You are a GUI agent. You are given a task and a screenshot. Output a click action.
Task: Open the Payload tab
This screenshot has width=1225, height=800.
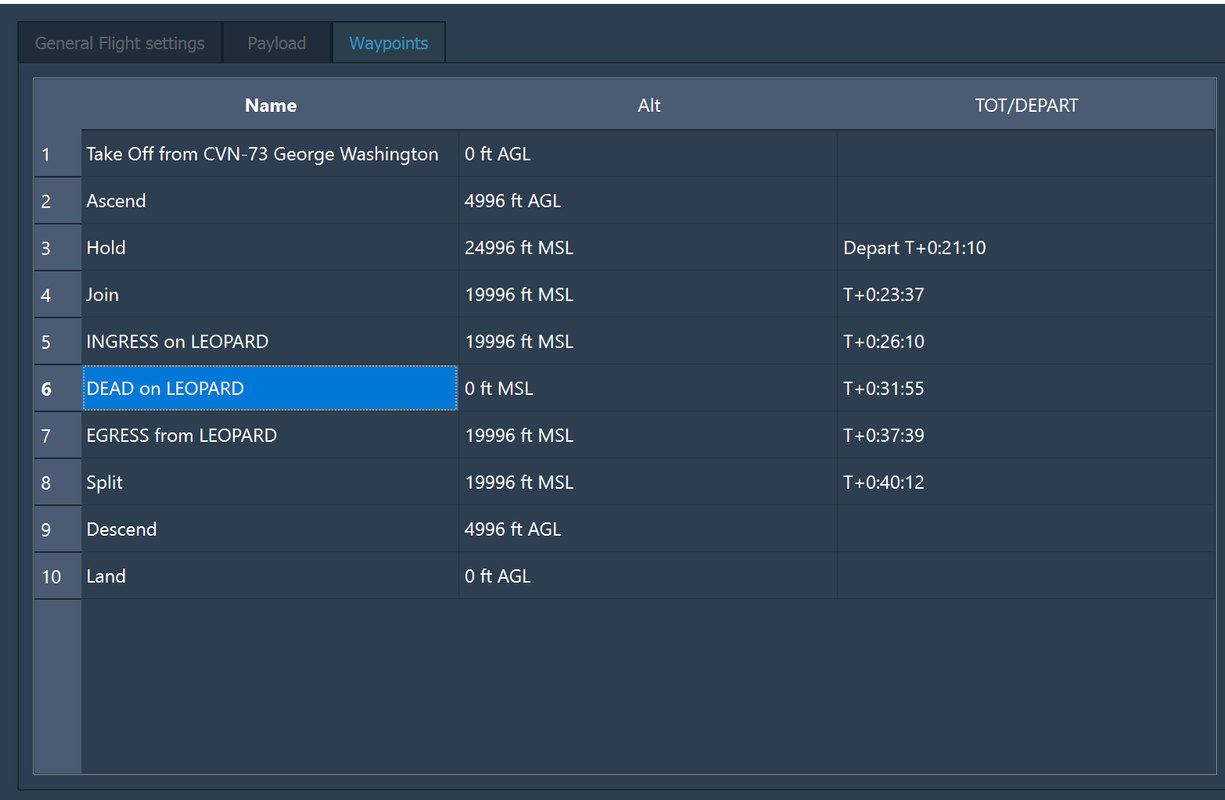pos(277,43)
